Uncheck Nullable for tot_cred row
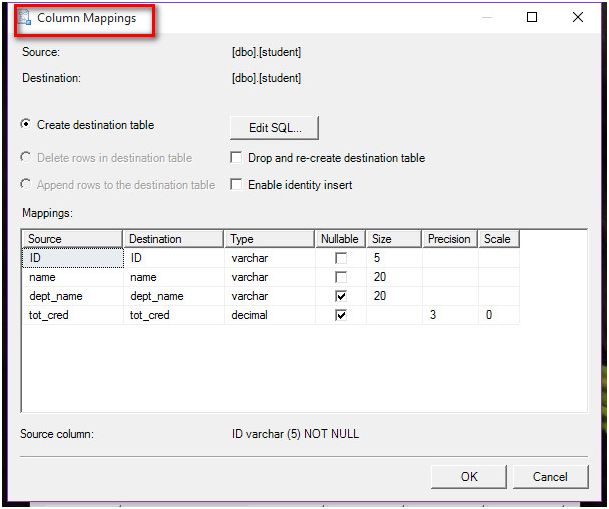This screenshot has width=609, height=509. pyautogui.click(x=341, y=315)
